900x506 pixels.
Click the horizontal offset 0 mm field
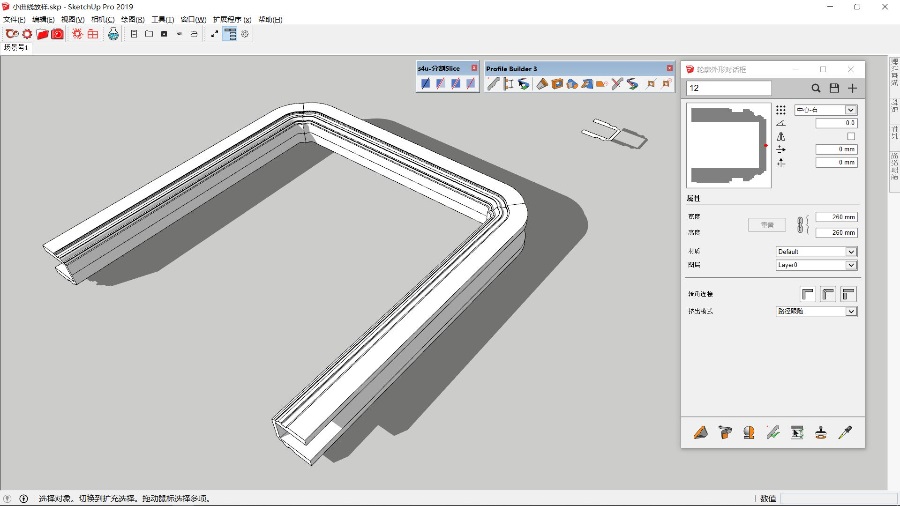(836, 149)
